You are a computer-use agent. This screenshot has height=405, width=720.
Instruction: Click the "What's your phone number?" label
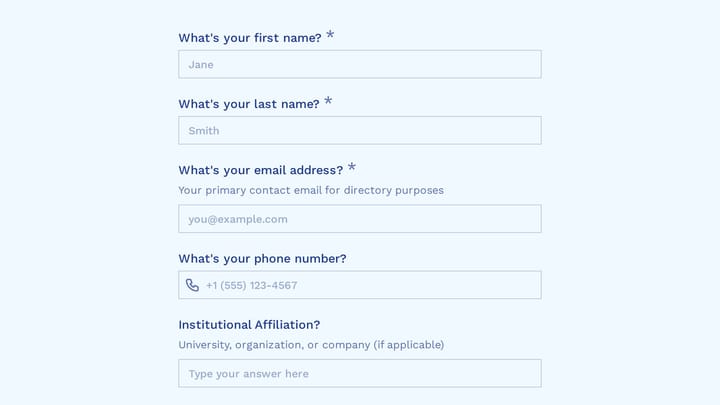[263, 259]
